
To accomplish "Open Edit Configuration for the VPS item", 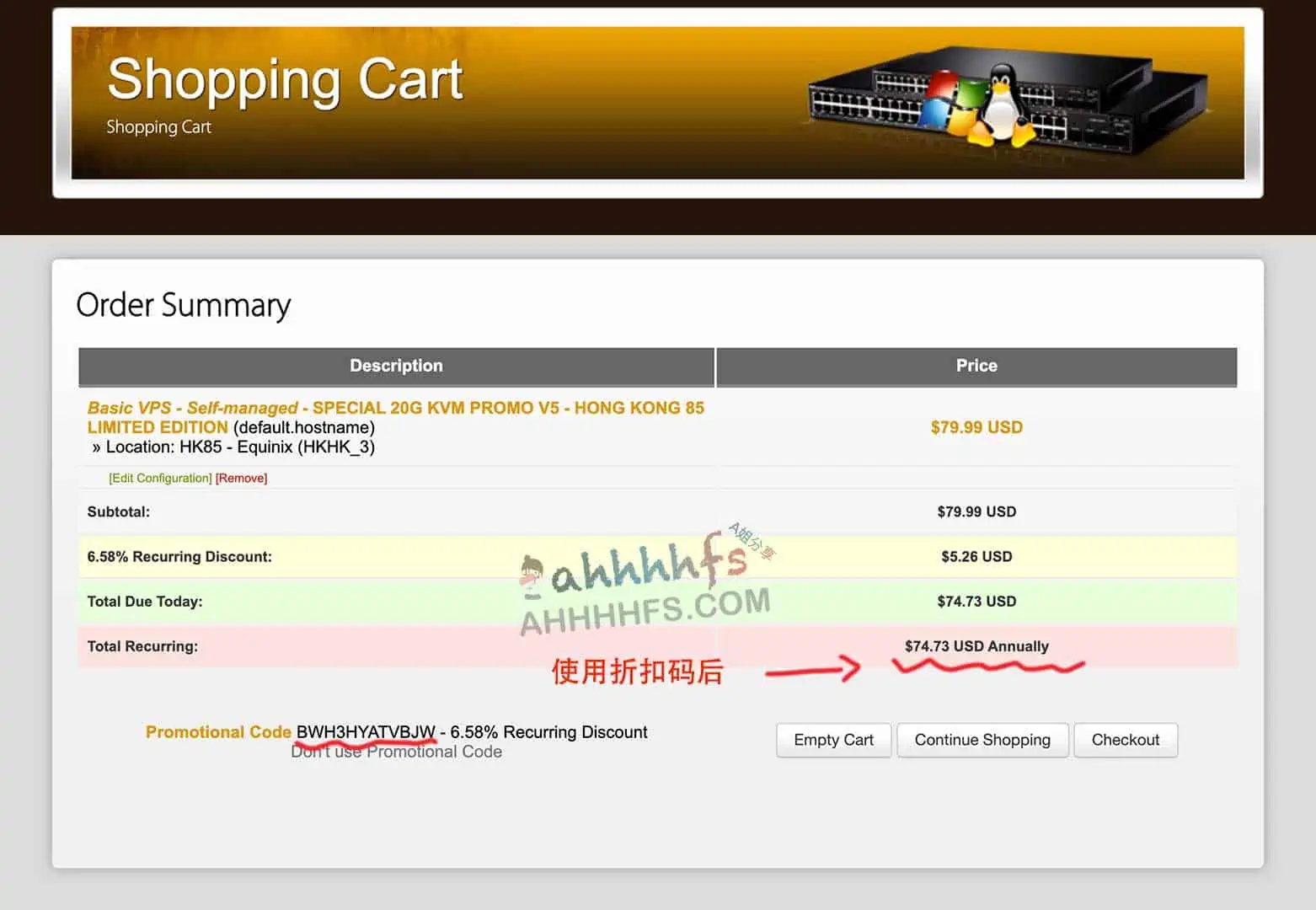I will coord(159,478).
